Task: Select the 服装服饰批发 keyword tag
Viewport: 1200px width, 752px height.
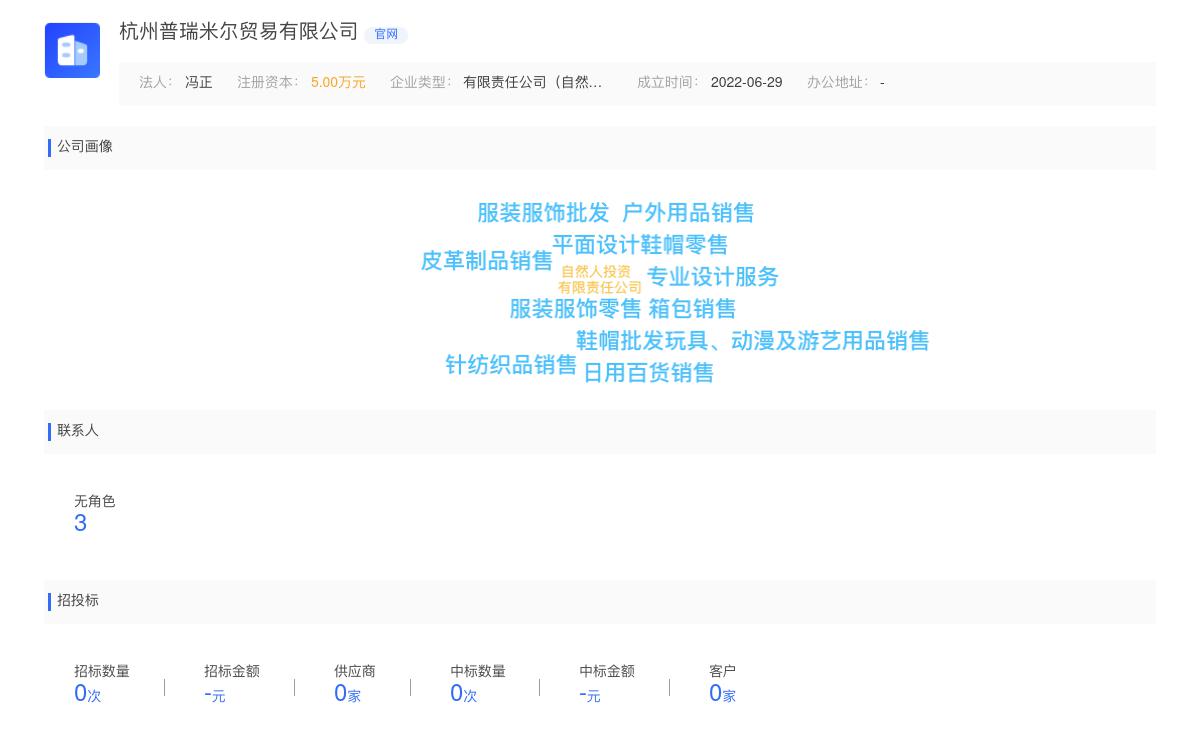Action: (x=541, y=213)
